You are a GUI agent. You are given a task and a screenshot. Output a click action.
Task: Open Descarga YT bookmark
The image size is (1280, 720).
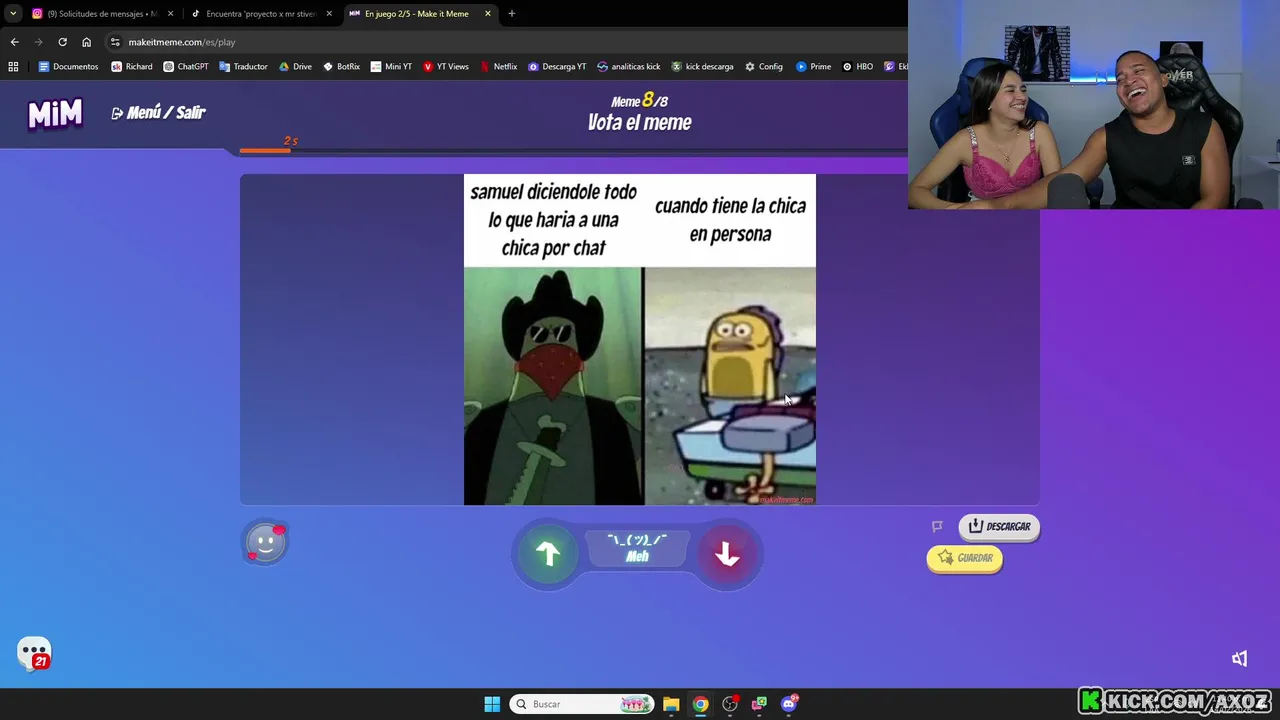[x=557, y=67]
